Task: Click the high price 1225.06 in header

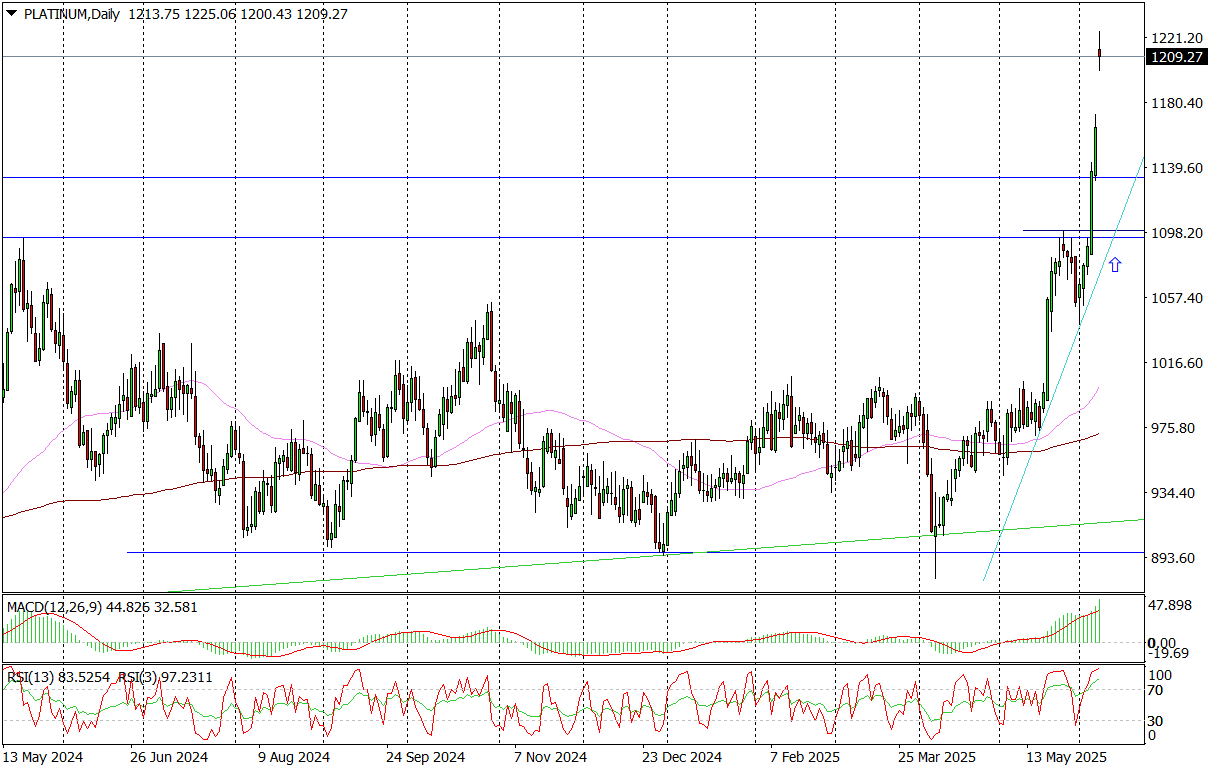Action: 209,15
